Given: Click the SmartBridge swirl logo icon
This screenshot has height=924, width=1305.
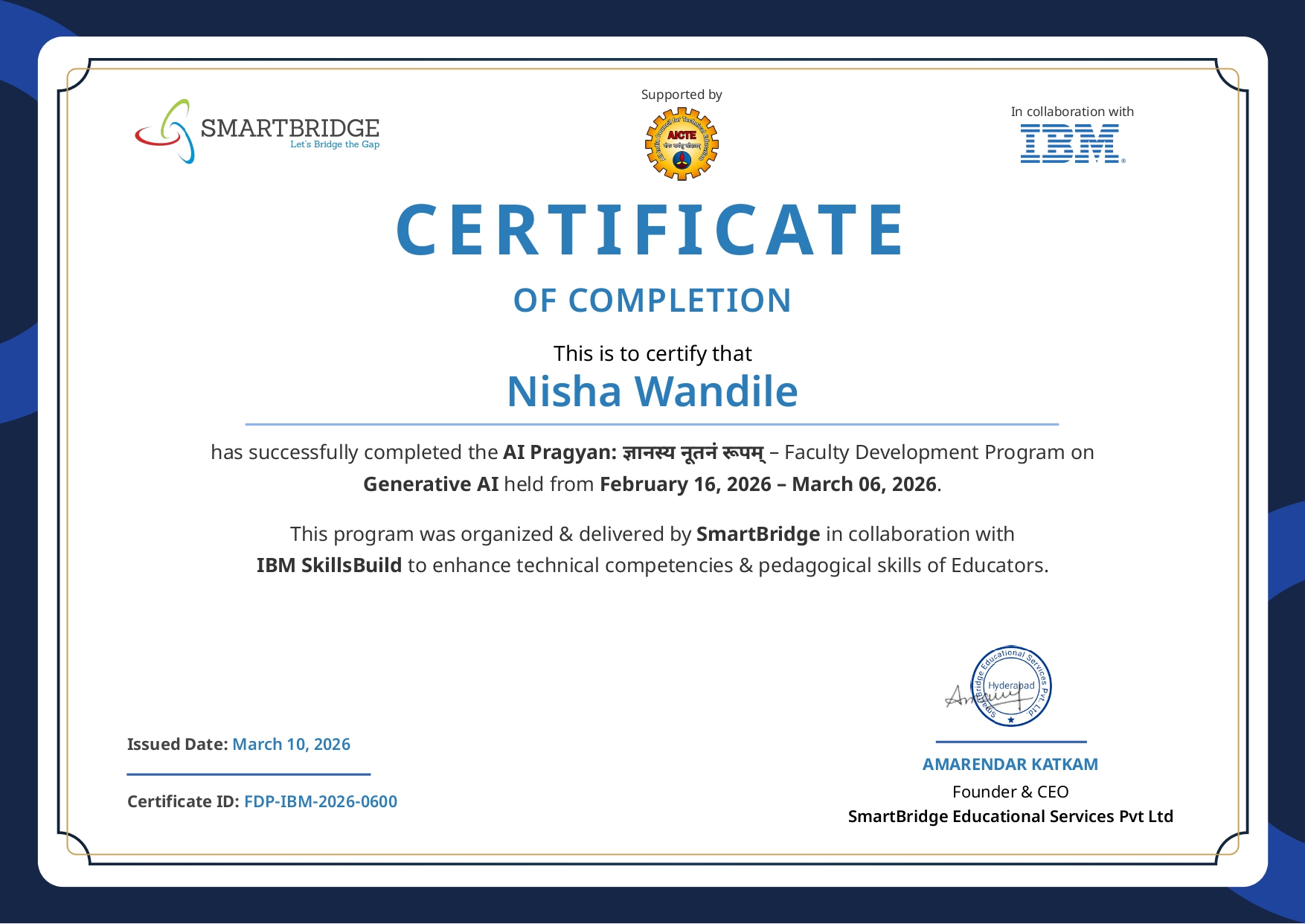Looking at the screenshot, I should pyautogui.click(x=164, y=132).
